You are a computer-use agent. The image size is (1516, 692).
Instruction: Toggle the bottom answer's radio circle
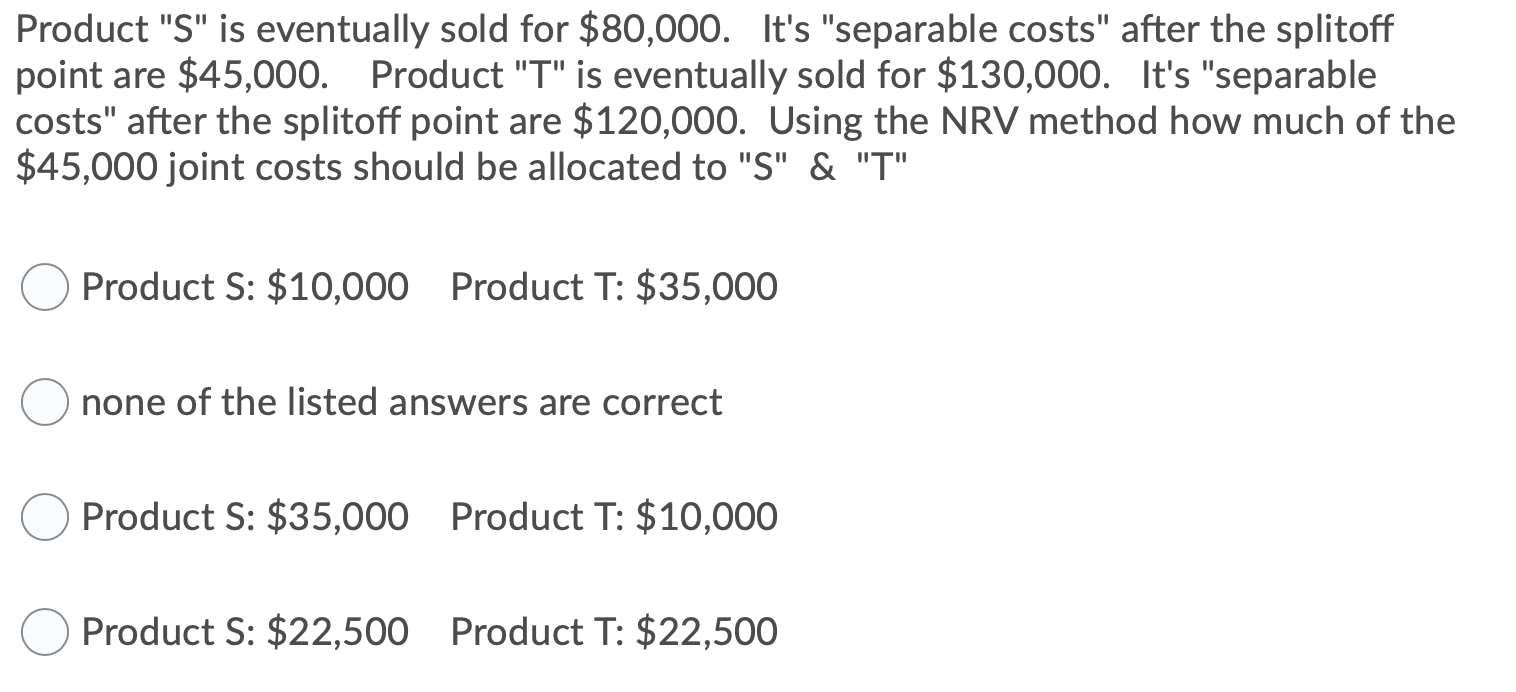tap(44, 633)
